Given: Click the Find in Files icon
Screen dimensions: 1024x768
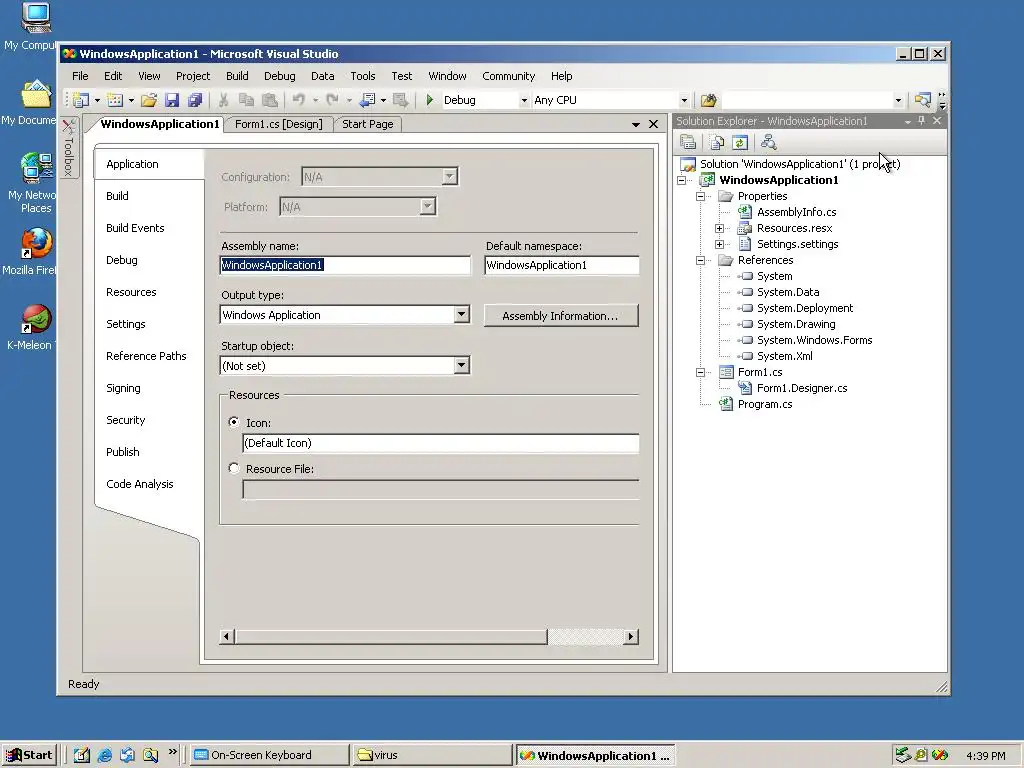Looking at the screenshot, I should pyautogui.click(x=709, y=100).
